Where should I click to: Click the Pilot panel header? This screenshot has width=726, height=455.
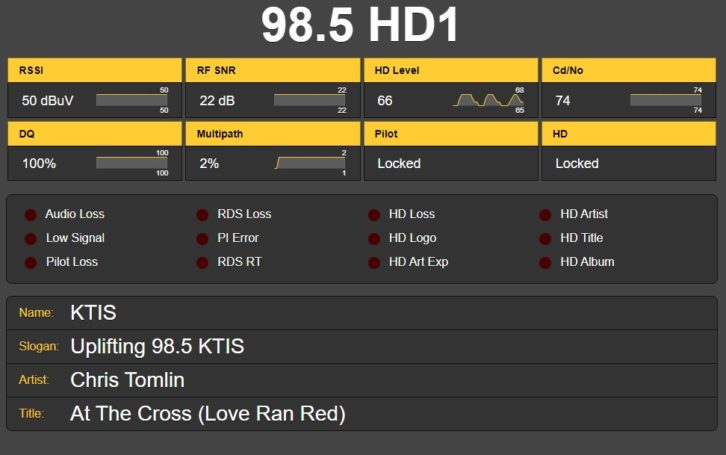click(451, 134)
